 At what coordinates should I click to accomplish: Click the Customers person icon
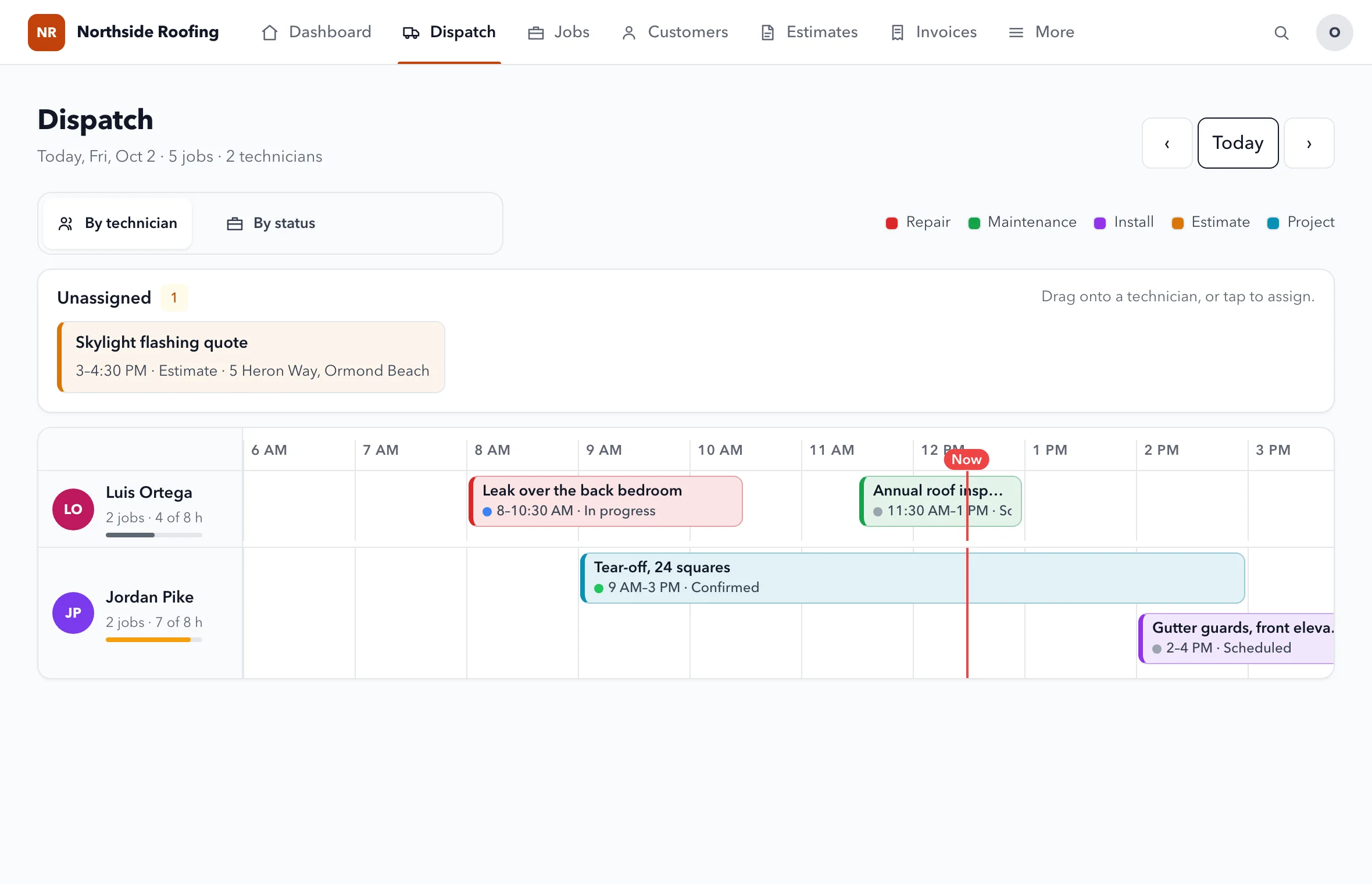[x=628, y=33]
